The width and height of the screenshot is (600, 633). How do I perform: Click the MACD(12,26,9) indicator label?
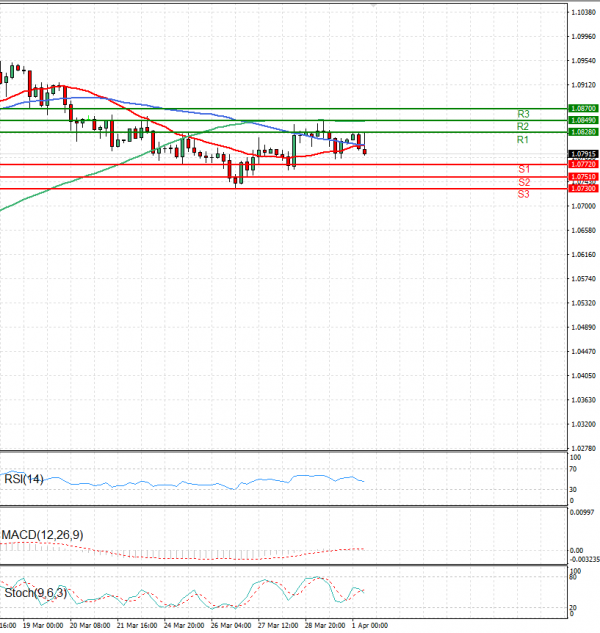(x=42, y=535)
